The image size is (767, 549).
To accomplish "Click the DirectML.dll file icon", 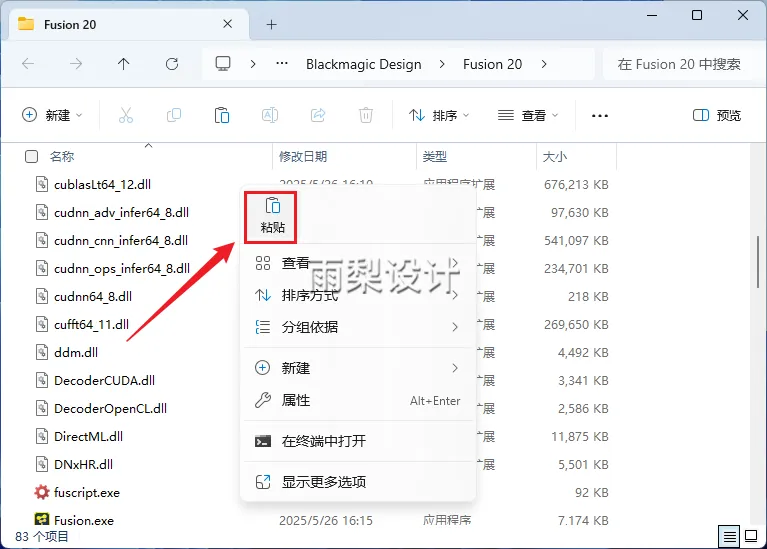I will coord(42,436).
